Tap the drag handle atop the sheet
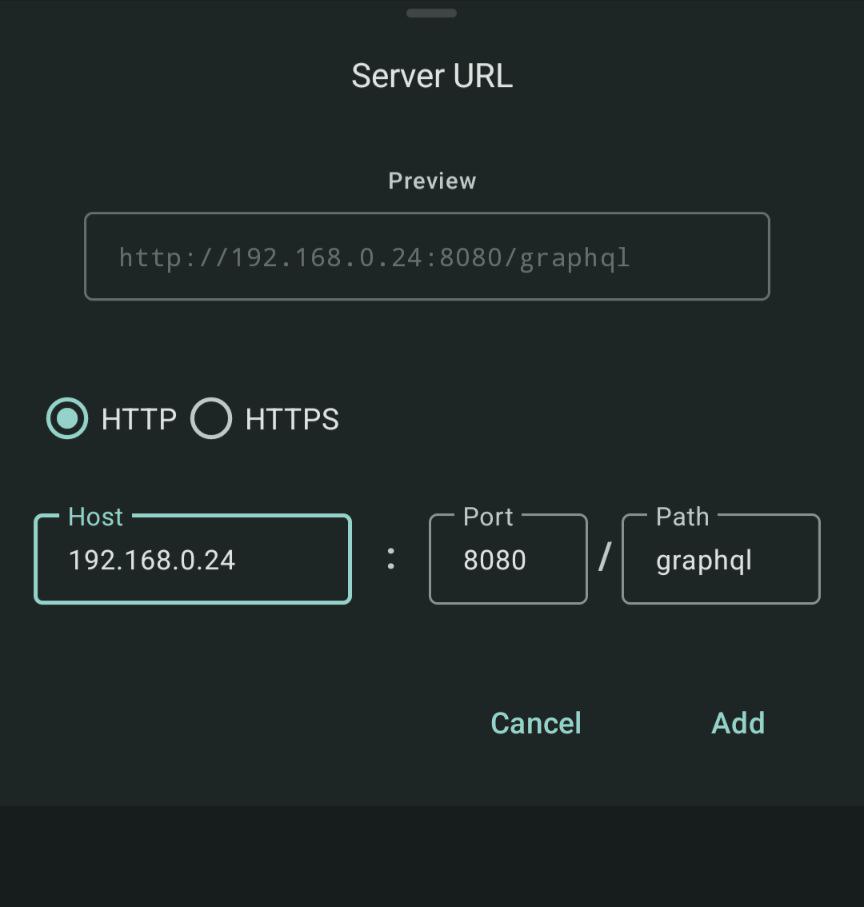Image resolution: width=864 pixels, height=907 pixels. [x=432, y=13]
